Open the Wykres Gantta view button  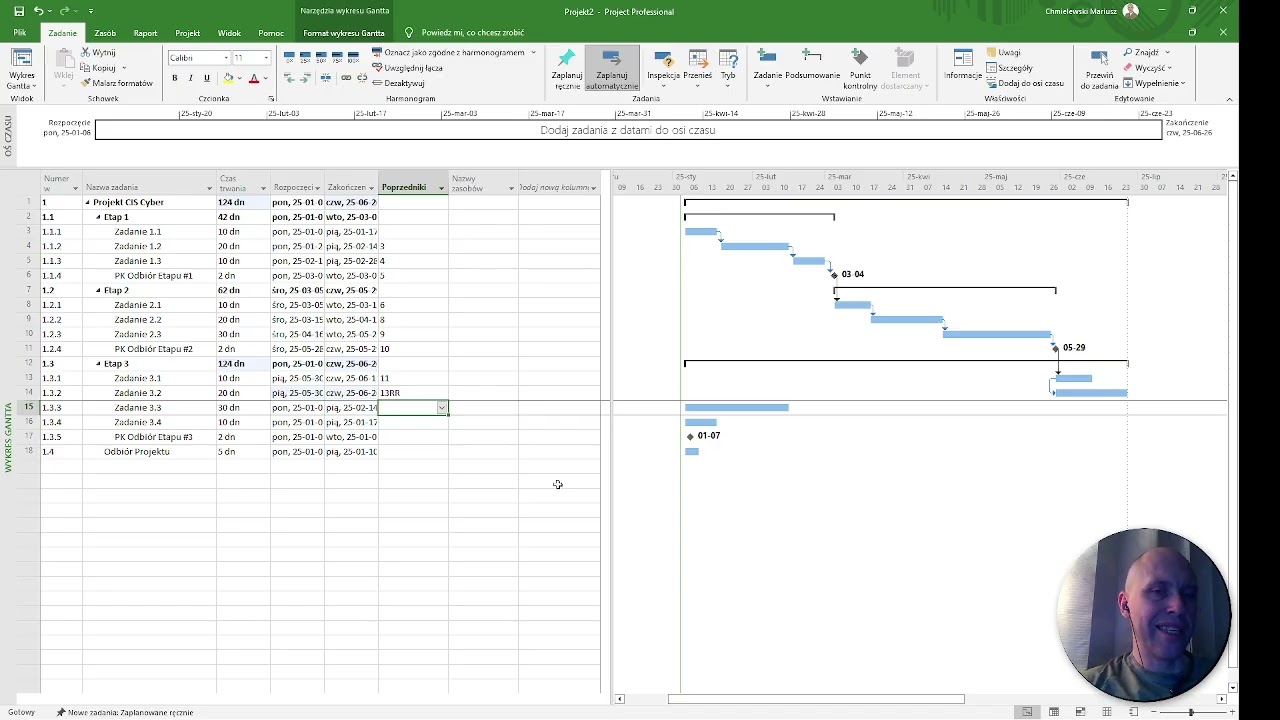tap(21, 71)
